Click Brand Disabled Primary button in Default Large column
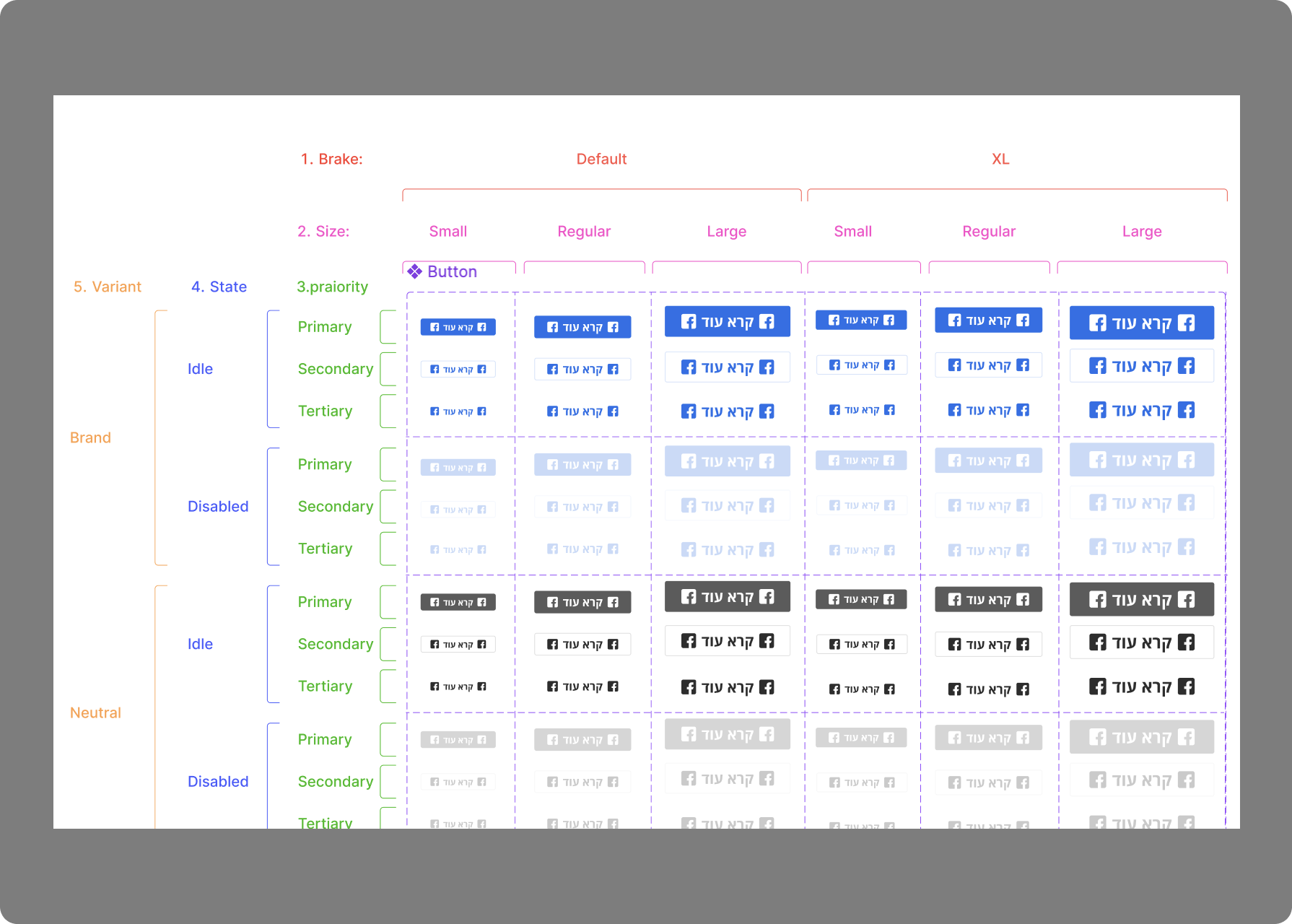This screenshot has height=924, width=1292. 727,461
